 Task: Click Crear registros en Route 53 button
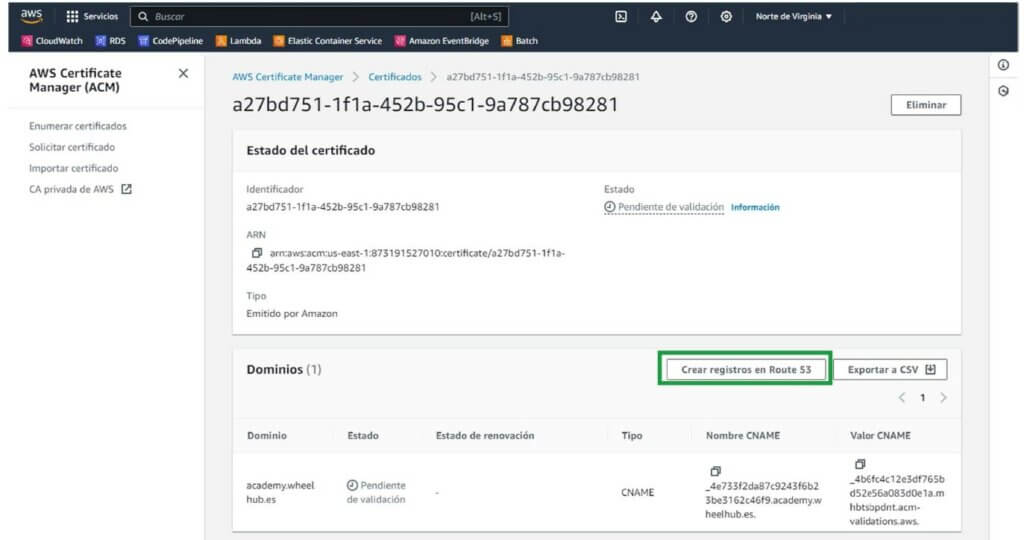tap(745, 369)
